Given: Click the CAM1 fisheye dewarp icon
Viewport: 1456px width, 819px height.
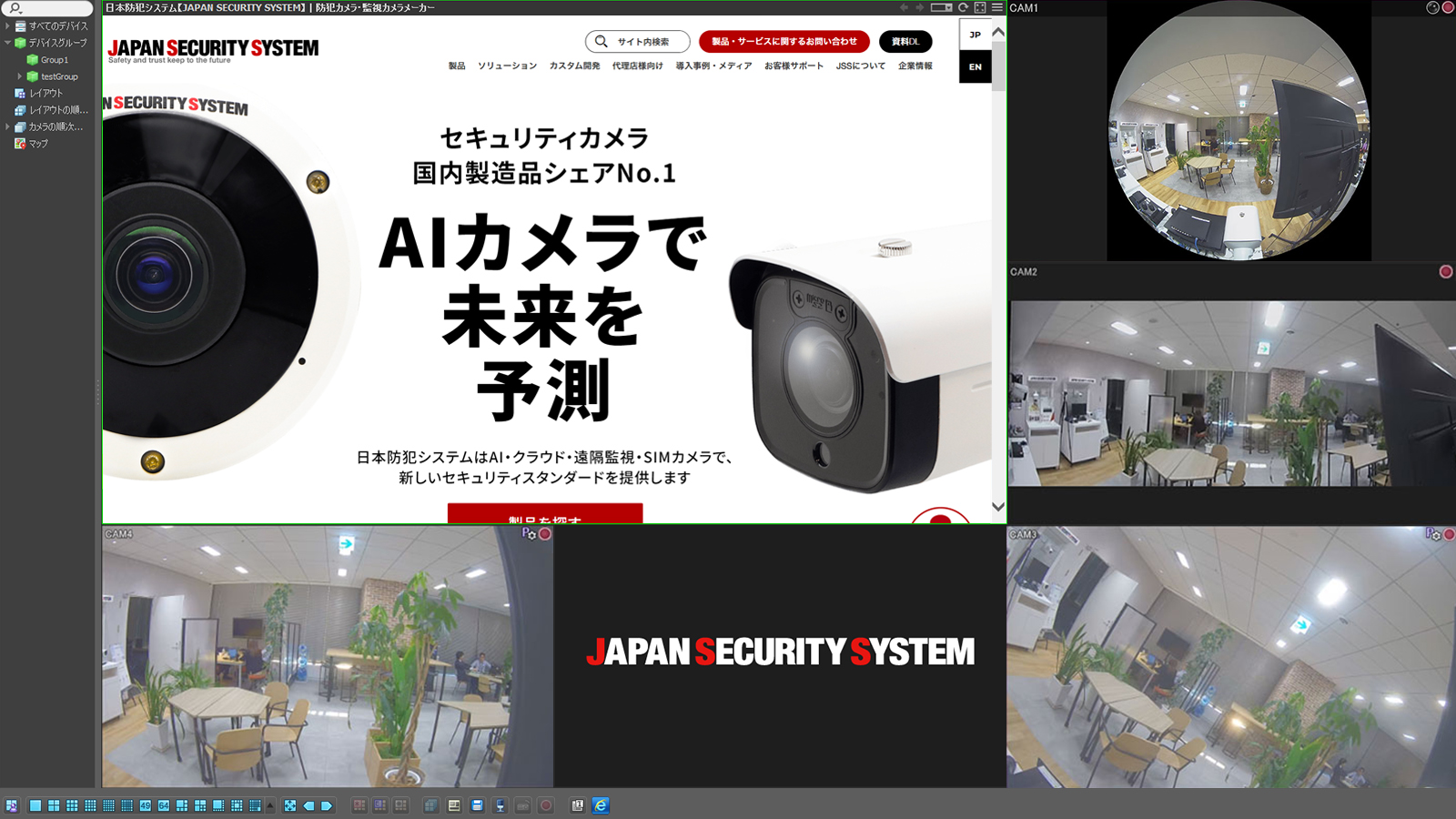Looking at the screenshot, I should pos(1432,7).
